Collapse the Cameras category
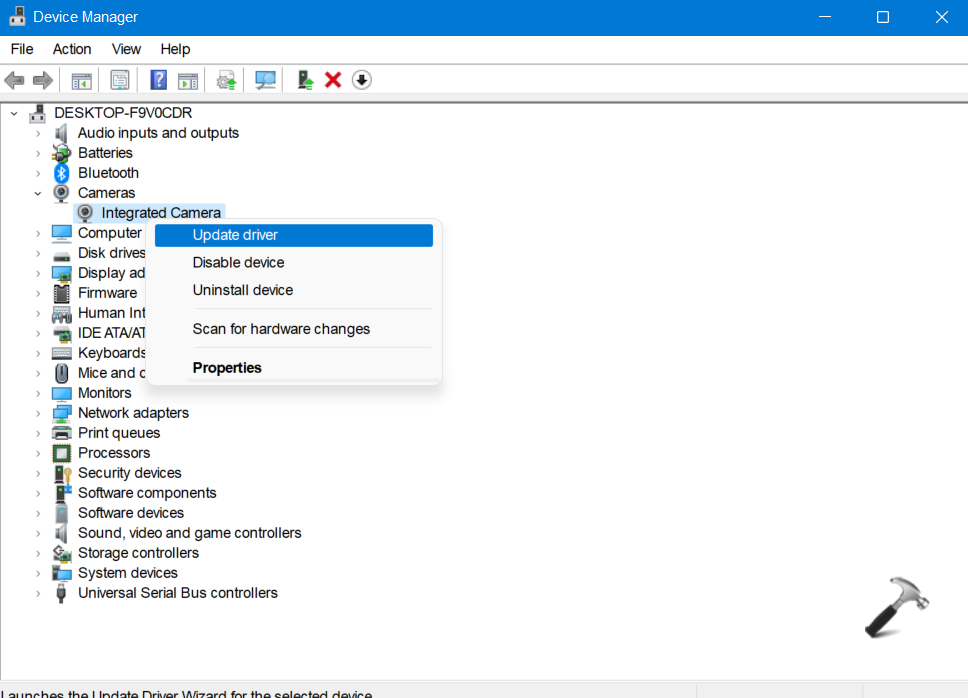 click(38, 193)
